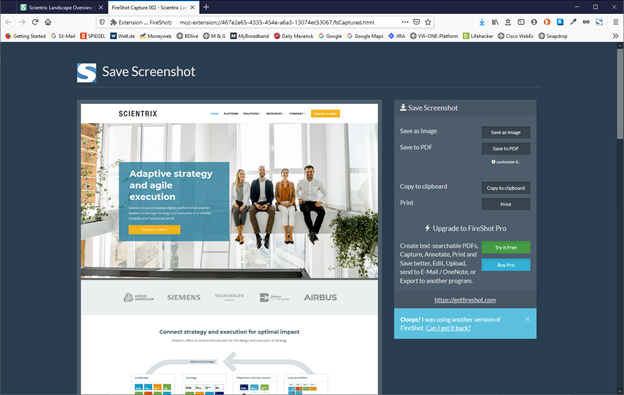624x395 pixels.
Task: Click the Save as Image button
Action: pyautogui.click(x=506, y=132)
